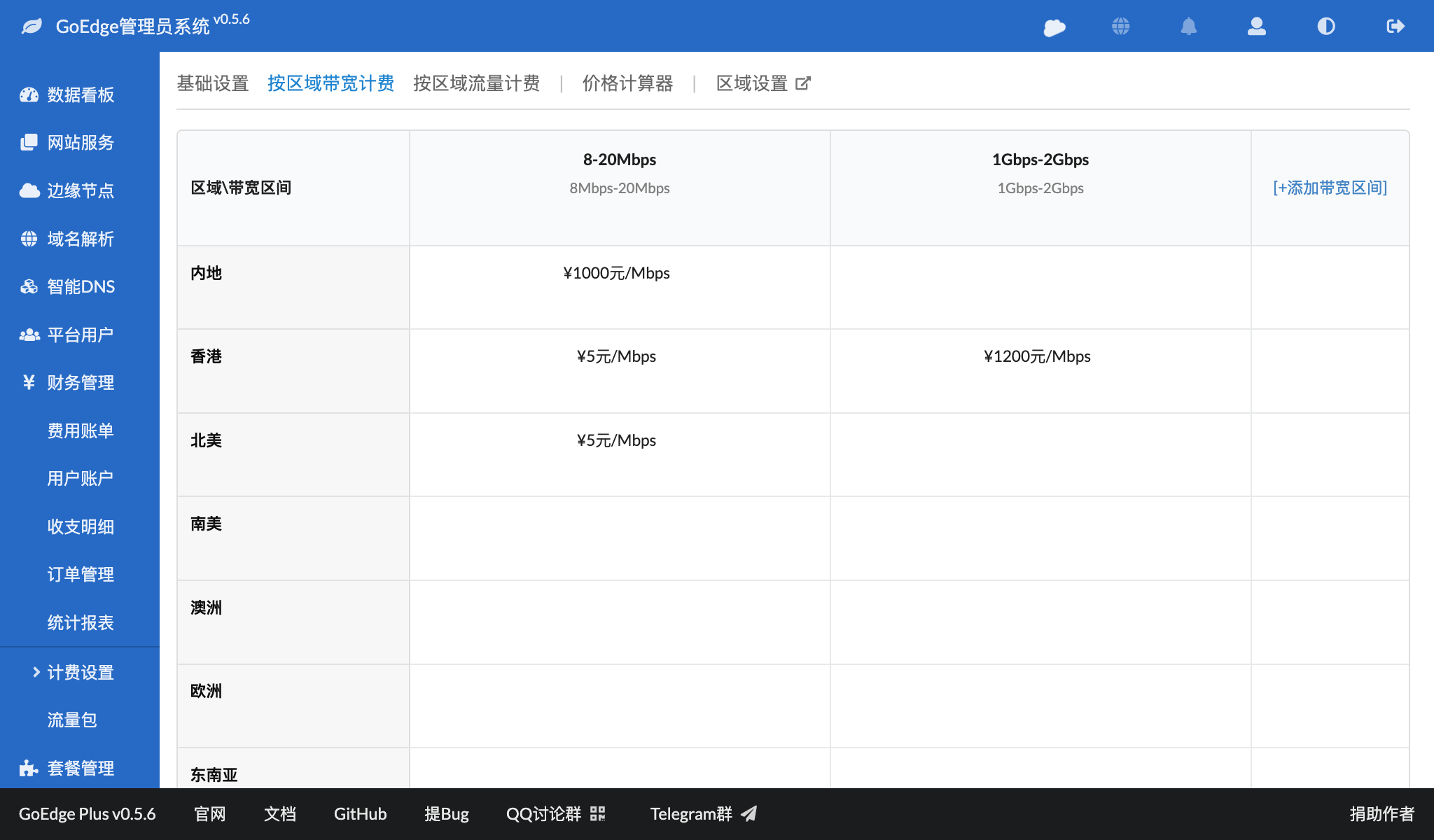The height and width of the screenshot is (840, 1434).
Task: Open 财务管理 menu in sidebar
Action: (x=80, y=382)
